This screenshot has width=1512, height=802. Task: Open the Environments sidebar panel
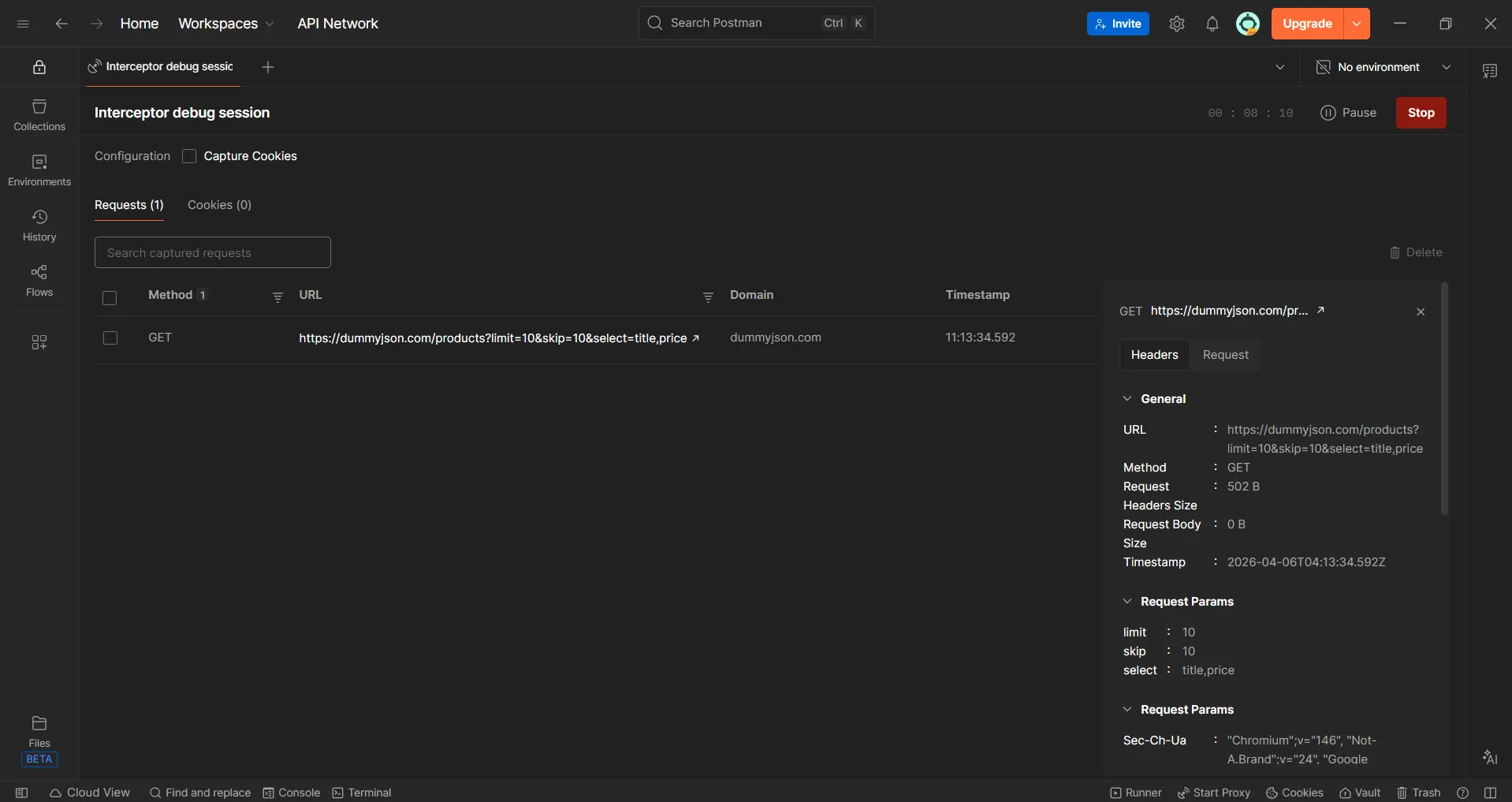point(39,170)
